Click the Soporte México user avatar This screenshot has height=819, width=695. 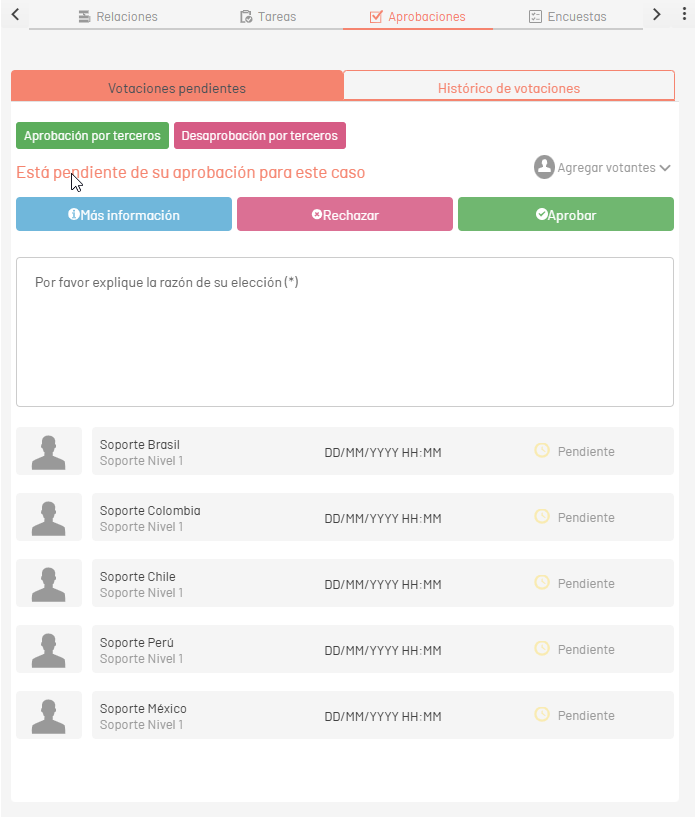point(48,716)
